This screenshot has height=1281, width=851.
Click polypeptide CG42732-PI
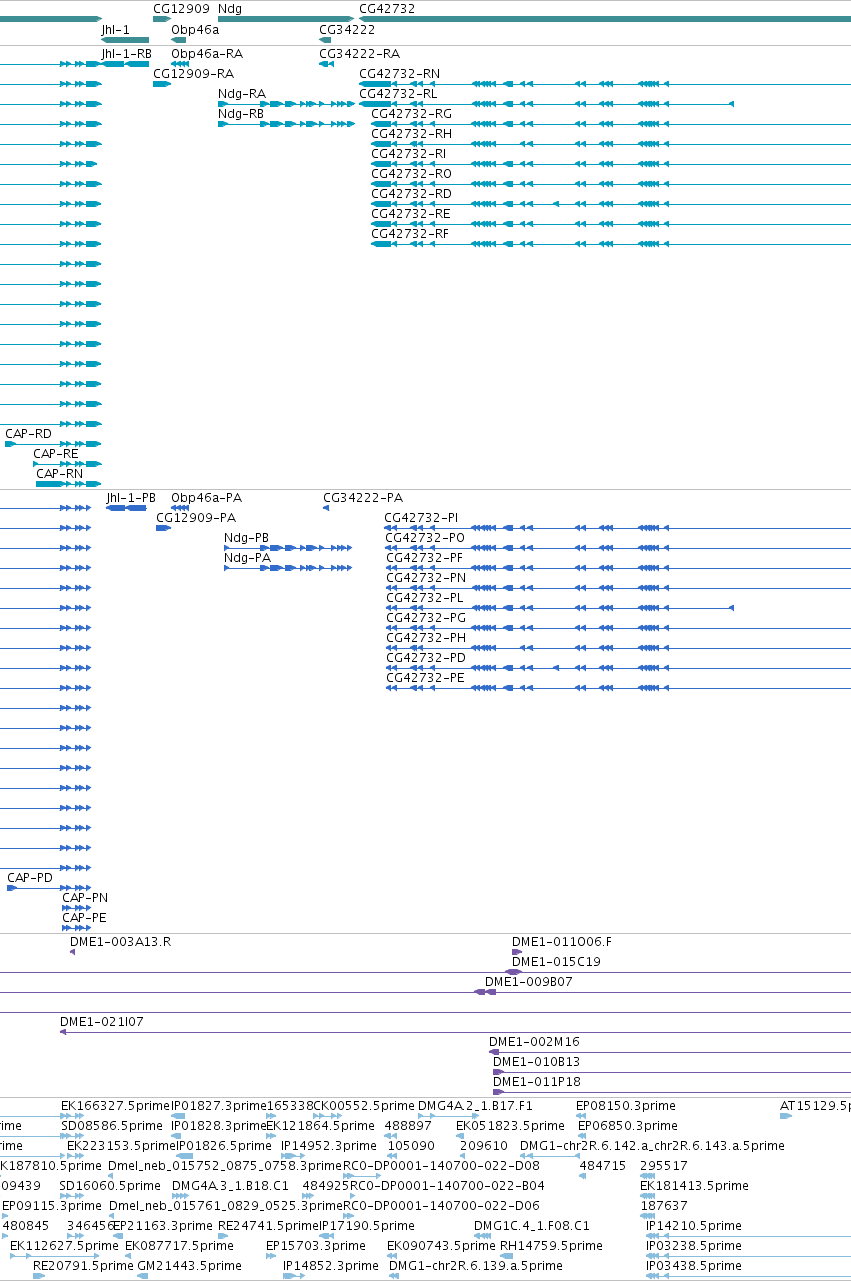coord(422,517)
